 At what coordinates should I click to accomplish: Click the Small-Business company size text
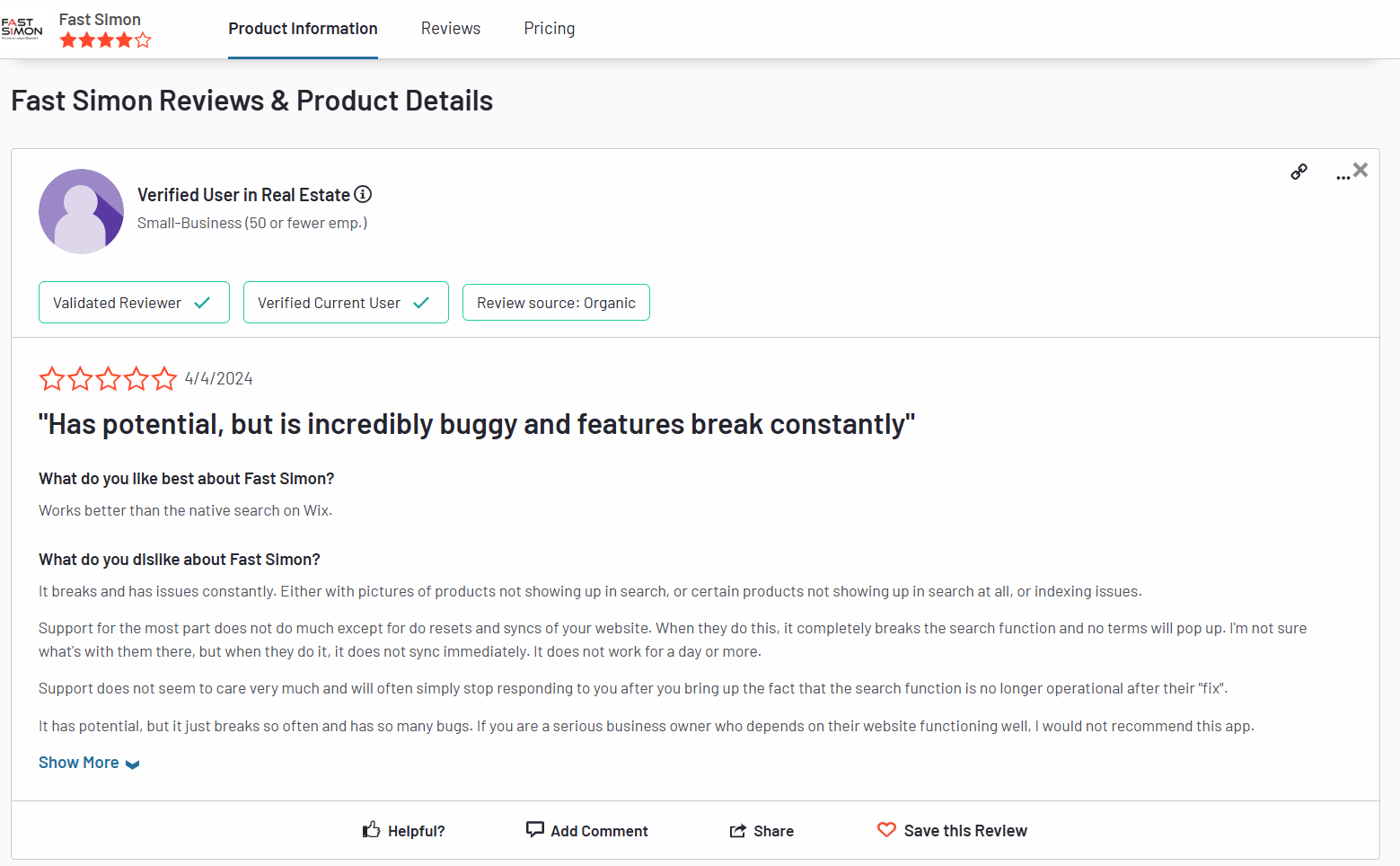[x=252, y=223]
